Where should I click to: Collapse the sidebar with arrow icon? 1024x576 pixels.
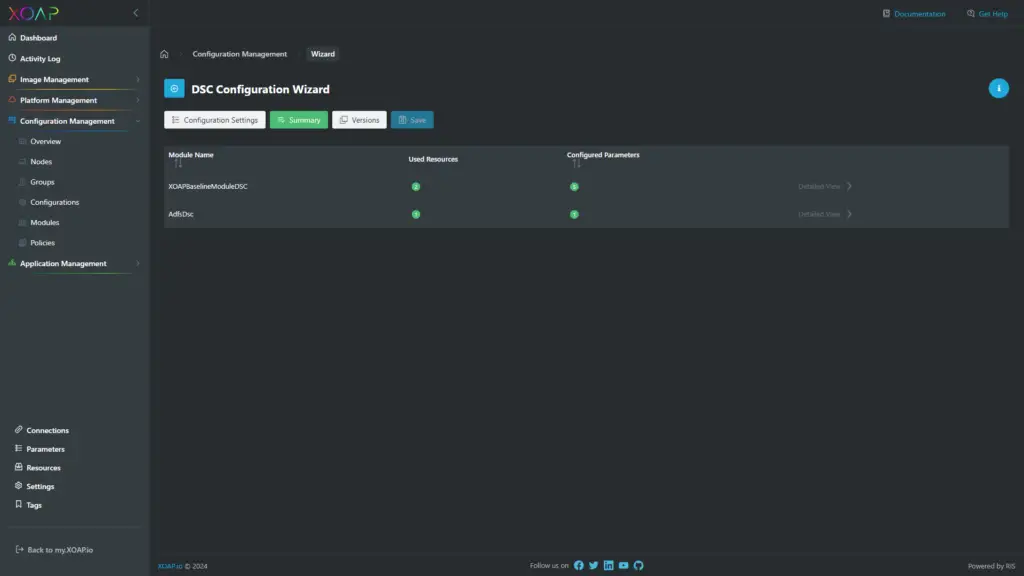(x=136, y=13)
